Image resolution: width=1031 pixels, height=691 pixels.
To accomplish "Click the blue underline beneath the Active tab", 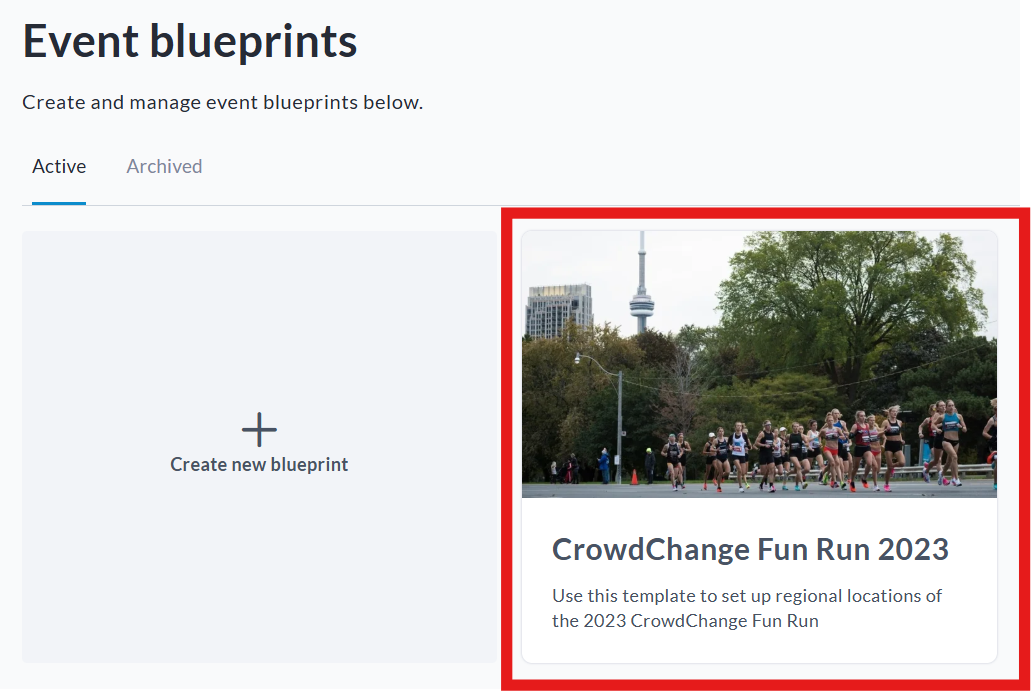I will point(59,203).
